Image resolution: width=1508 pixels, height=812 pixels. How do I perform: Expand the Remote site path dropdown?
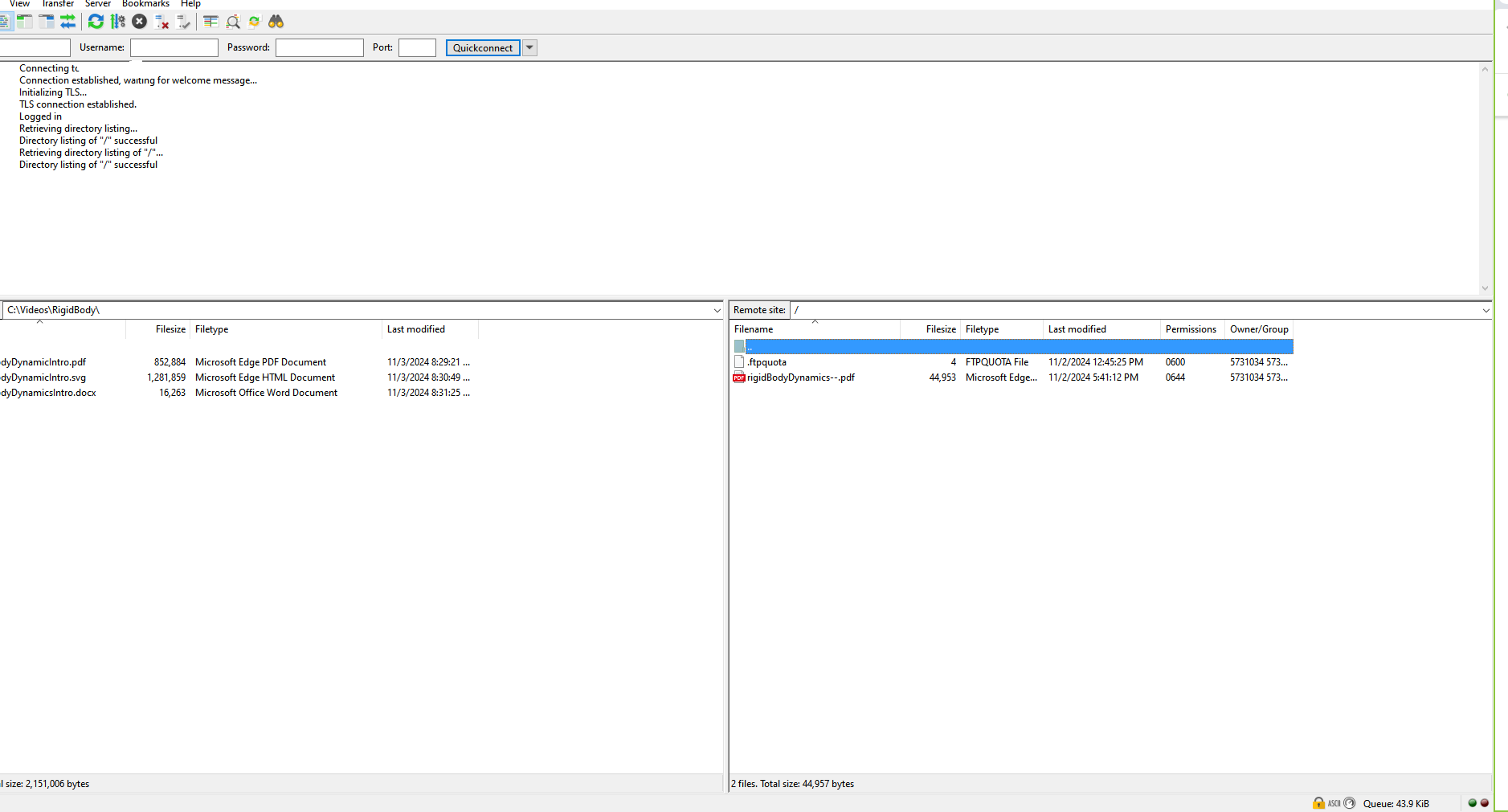(1486, 310)
